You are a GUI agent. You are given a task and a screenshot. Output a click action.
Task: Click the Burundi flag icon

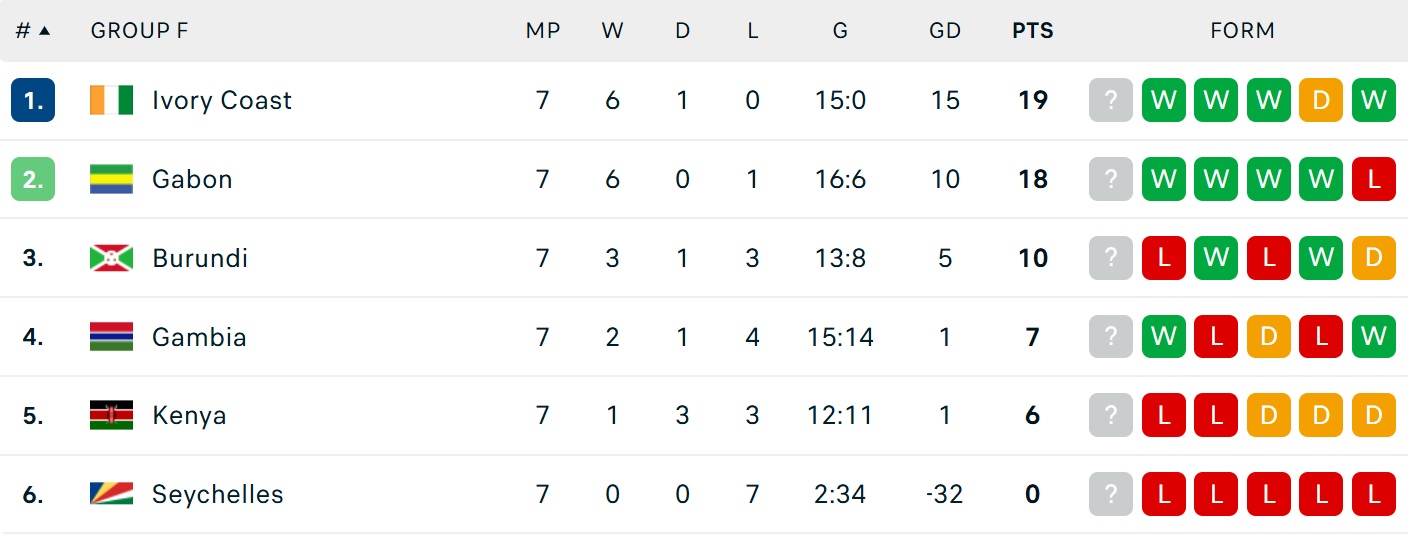[111, 258]
